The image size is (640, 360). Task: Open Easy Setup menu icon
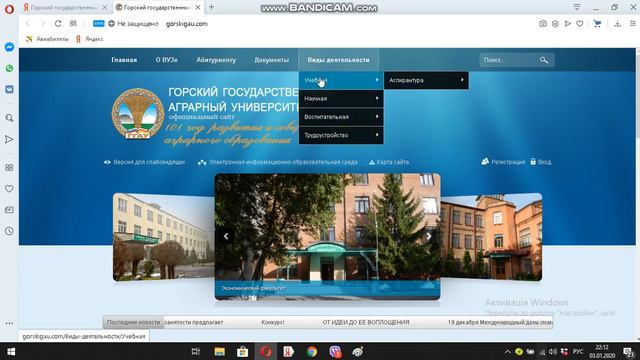click(633, 24)
